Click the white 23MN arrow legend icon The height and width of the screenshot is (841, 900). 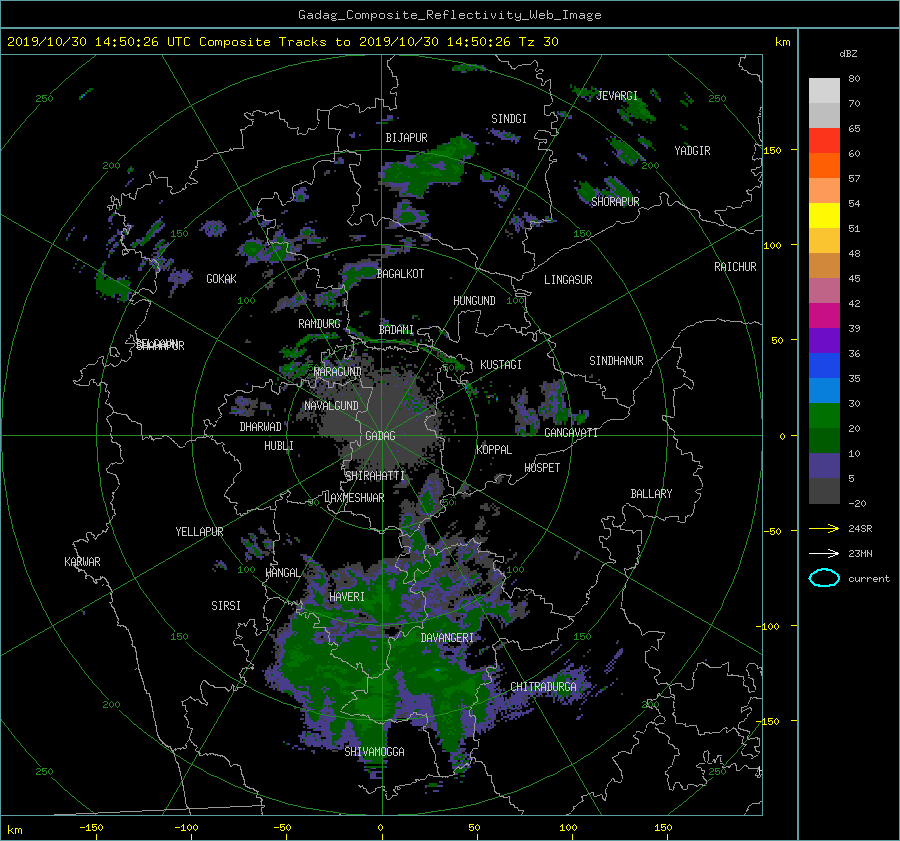tap(824, 553)
